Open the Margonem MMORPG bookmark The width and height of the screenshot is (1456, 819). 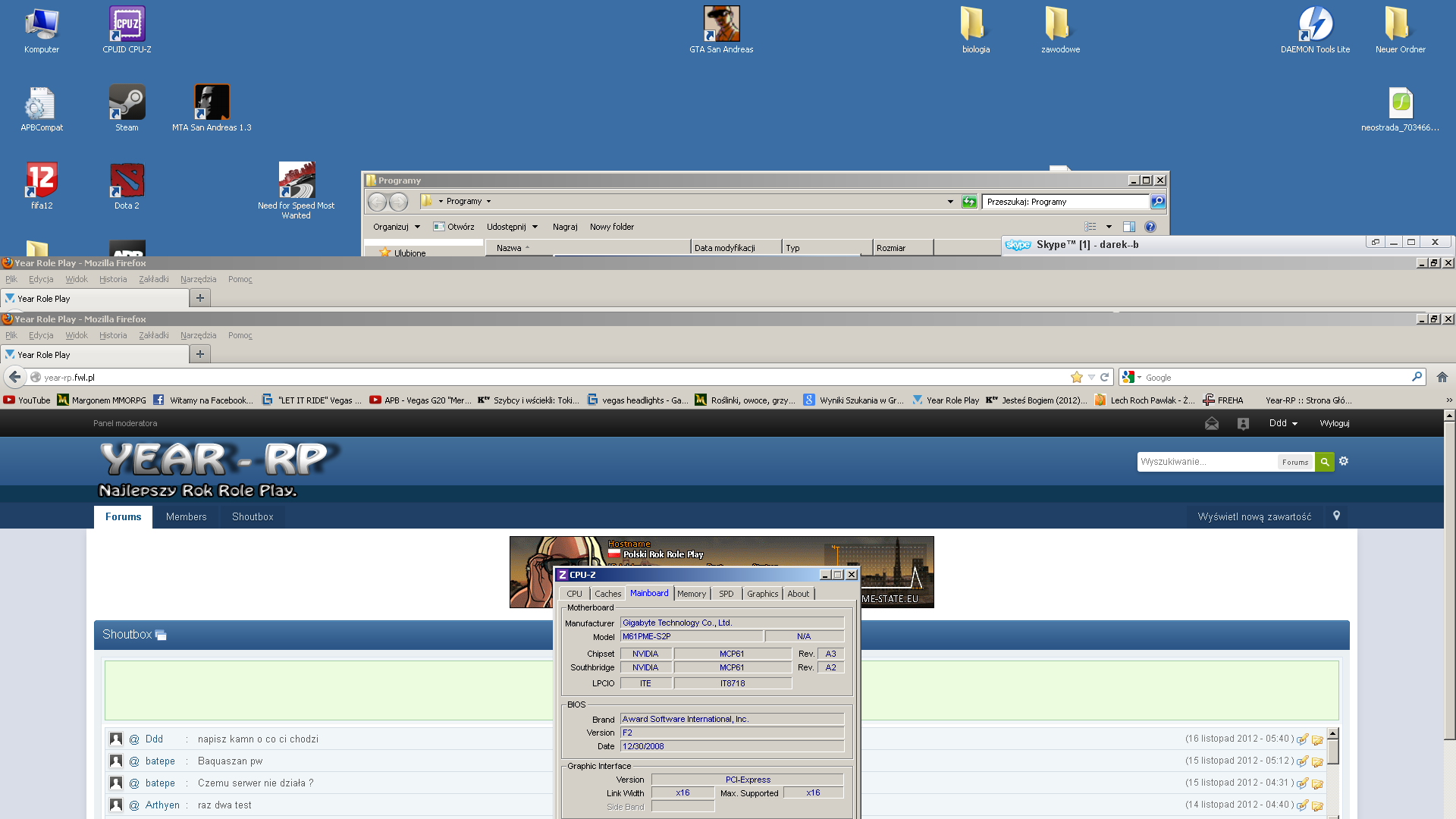click(102, 400)
